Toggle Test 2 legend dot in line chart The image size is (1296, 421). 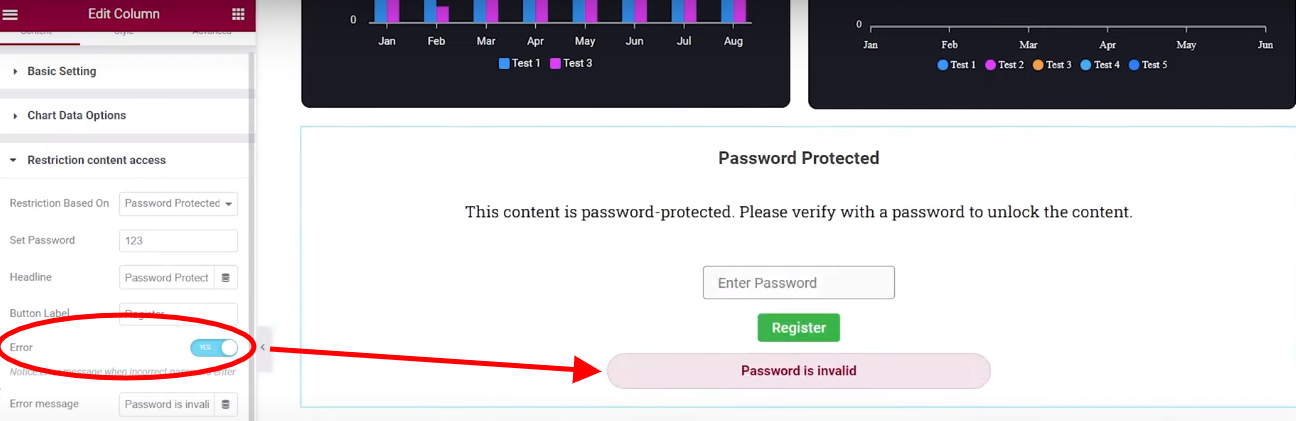pos(990,65)
